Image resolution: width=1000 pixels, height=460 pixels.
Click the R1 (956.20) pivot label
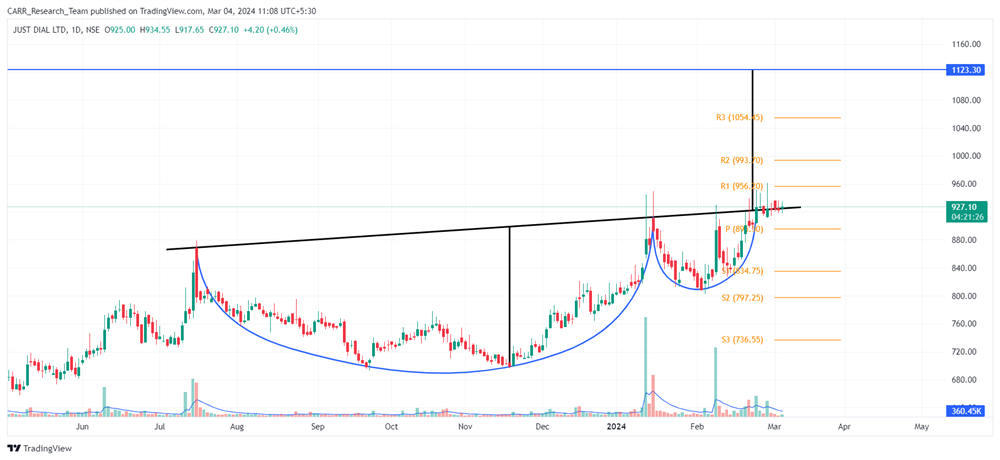tap(742, 186)
